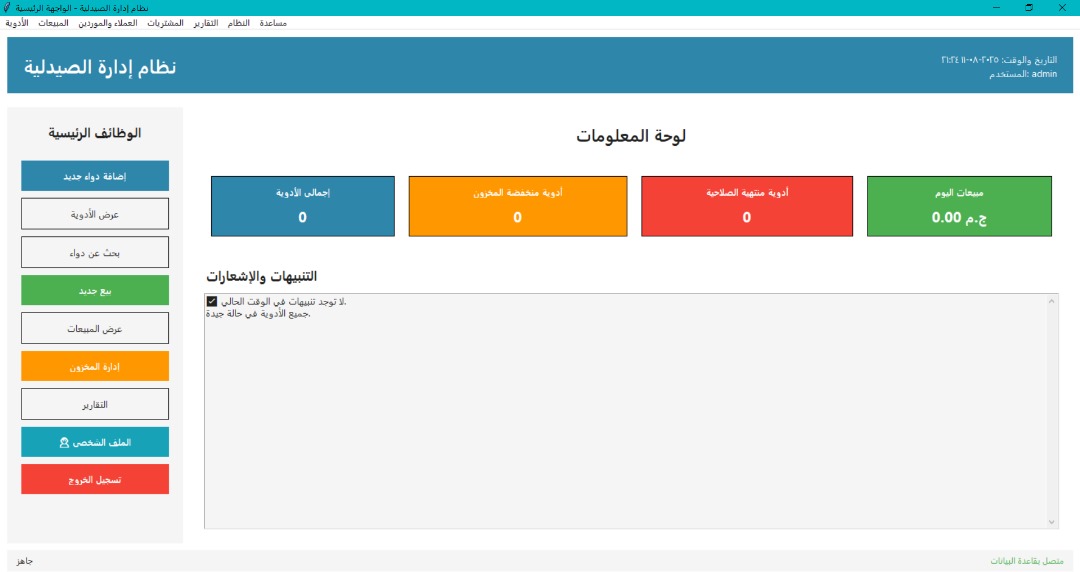Open the المشتريات menu

pyautogui.click(x=165, y=23)
